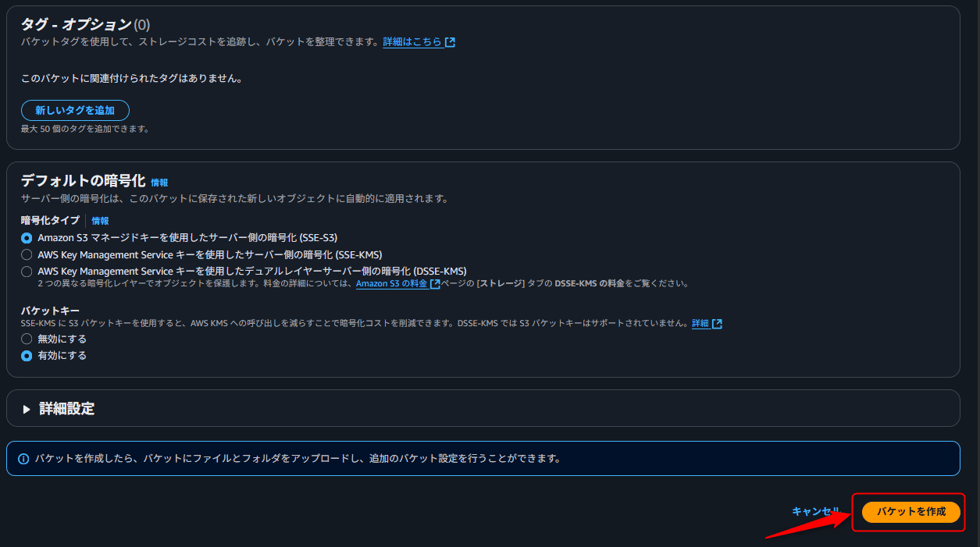Open the バケットキー 詳細 link

(700, 323)
